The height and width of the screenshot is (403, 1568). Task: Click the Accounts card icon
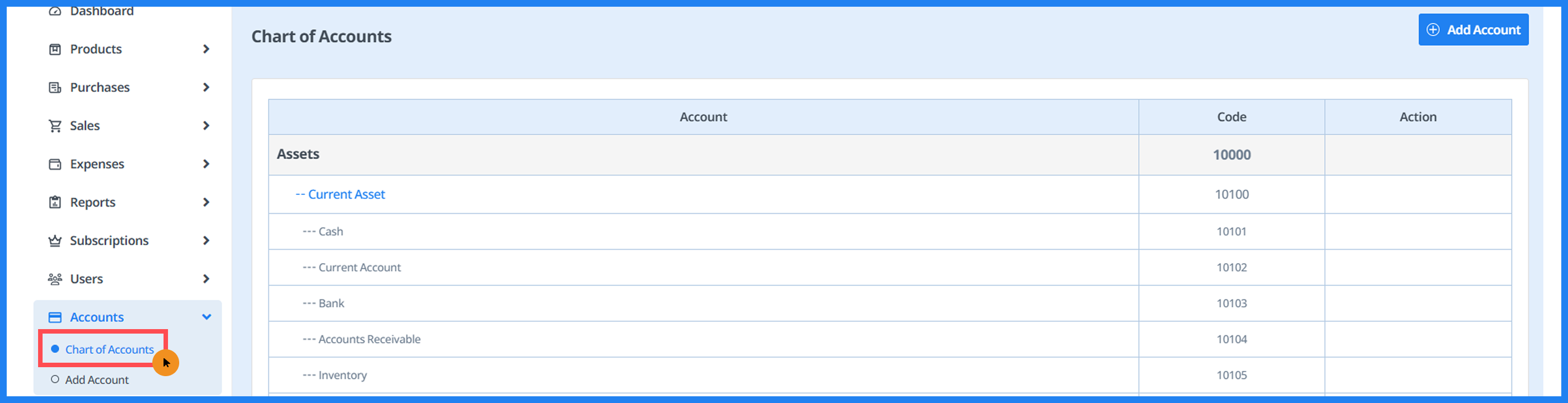(55, 317)
